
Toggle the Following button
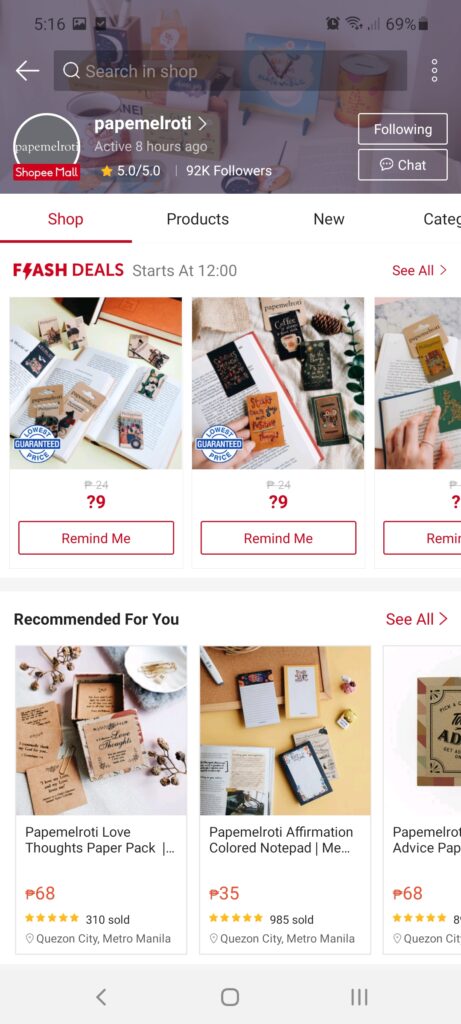[402, 129]
